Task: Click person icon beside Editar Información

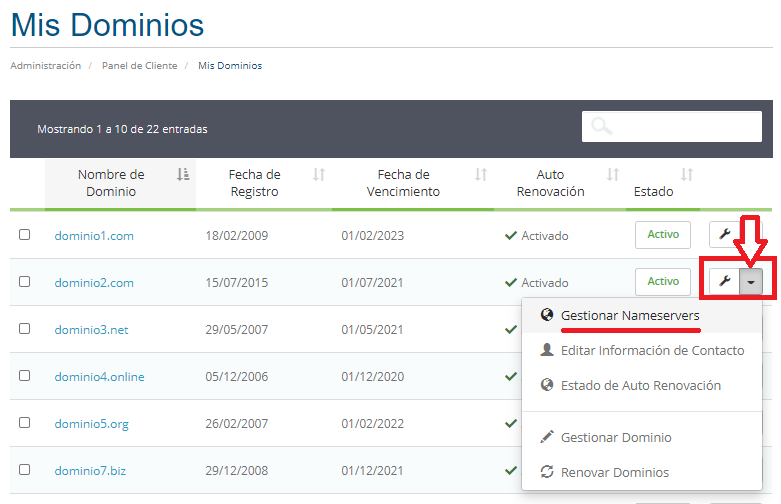Action: 547,350
